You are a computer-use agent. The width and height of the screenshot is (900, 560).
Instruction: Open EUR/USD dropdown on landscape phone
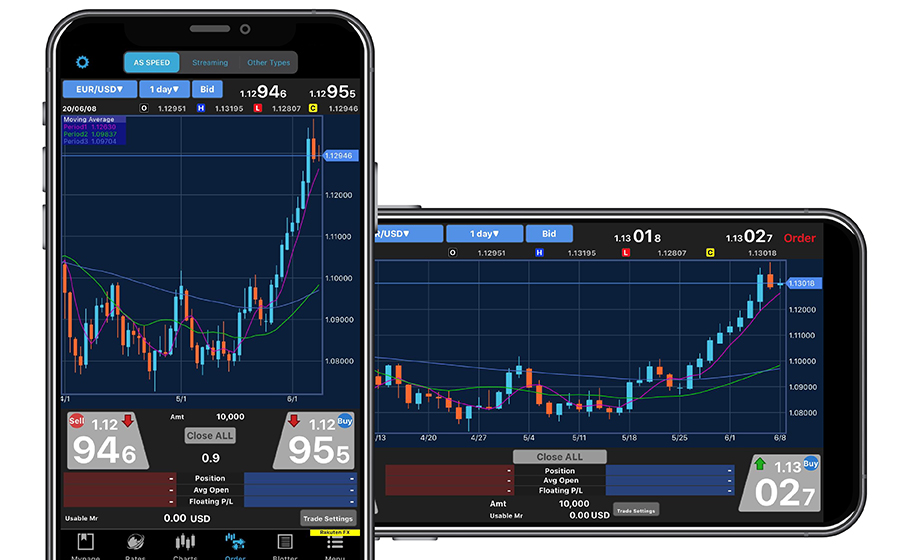pos(409,234)
